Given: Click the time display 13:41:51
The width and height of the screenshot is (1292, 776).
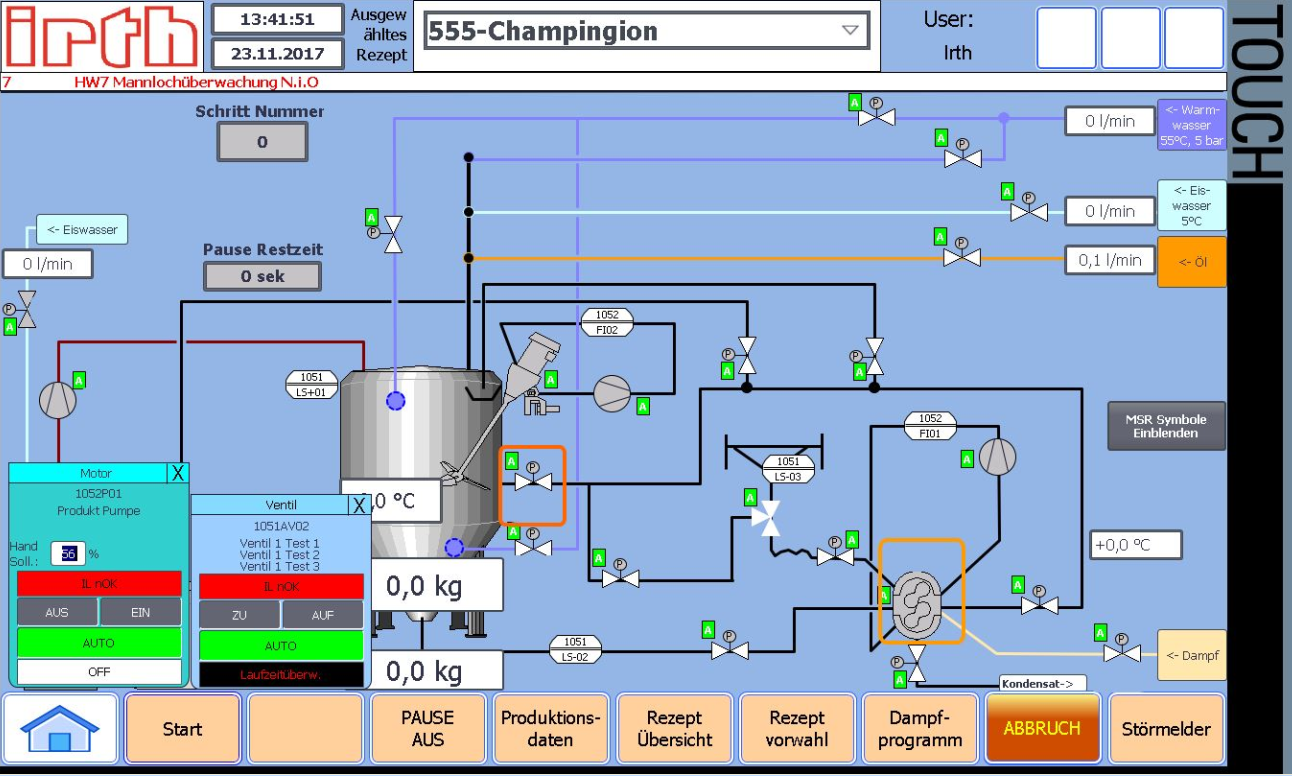Looking at the screenshot, I should point(277,19).
